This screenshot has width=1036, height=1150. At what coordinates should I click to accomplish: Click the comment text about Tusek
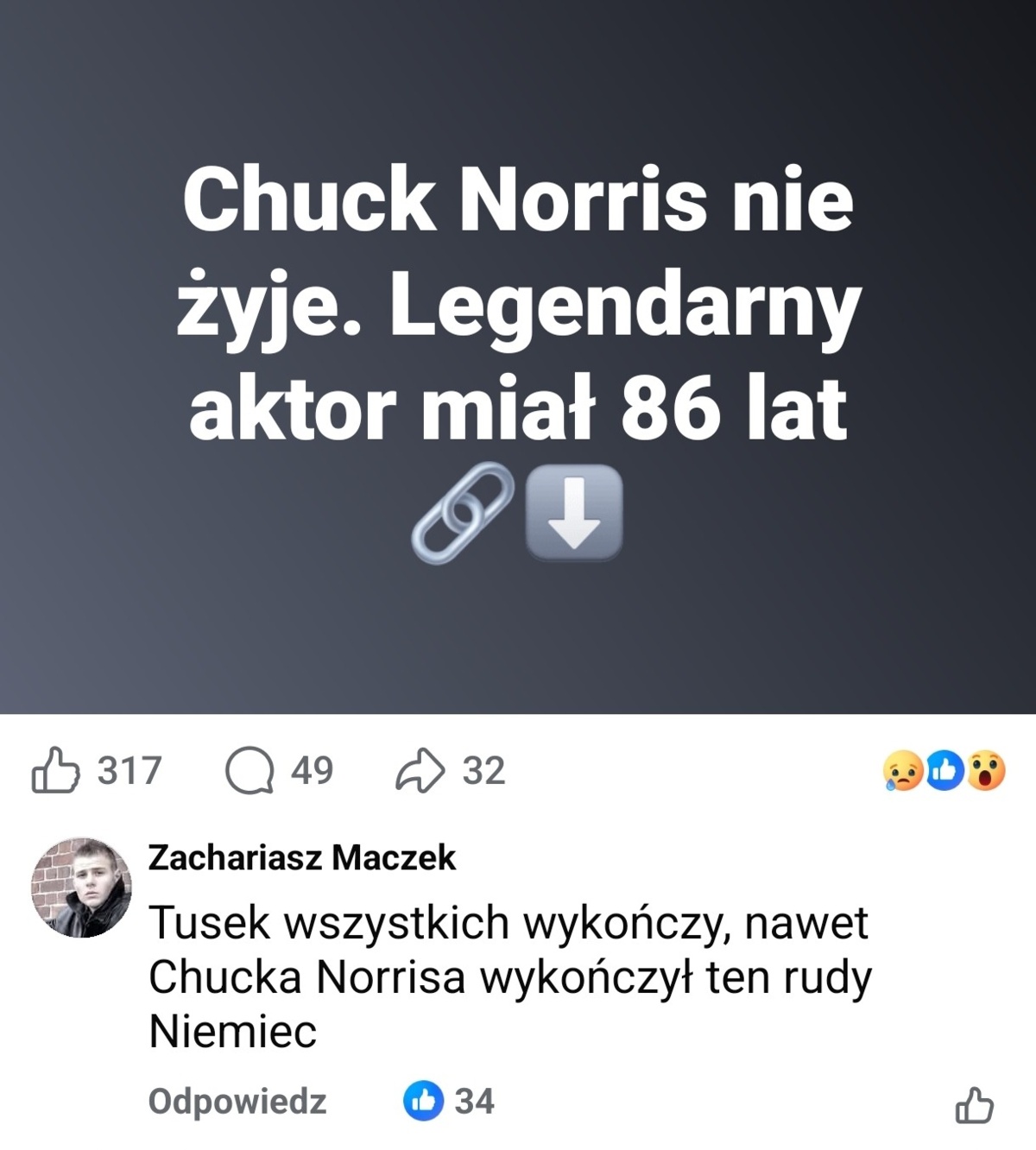[x=509, y=976]
